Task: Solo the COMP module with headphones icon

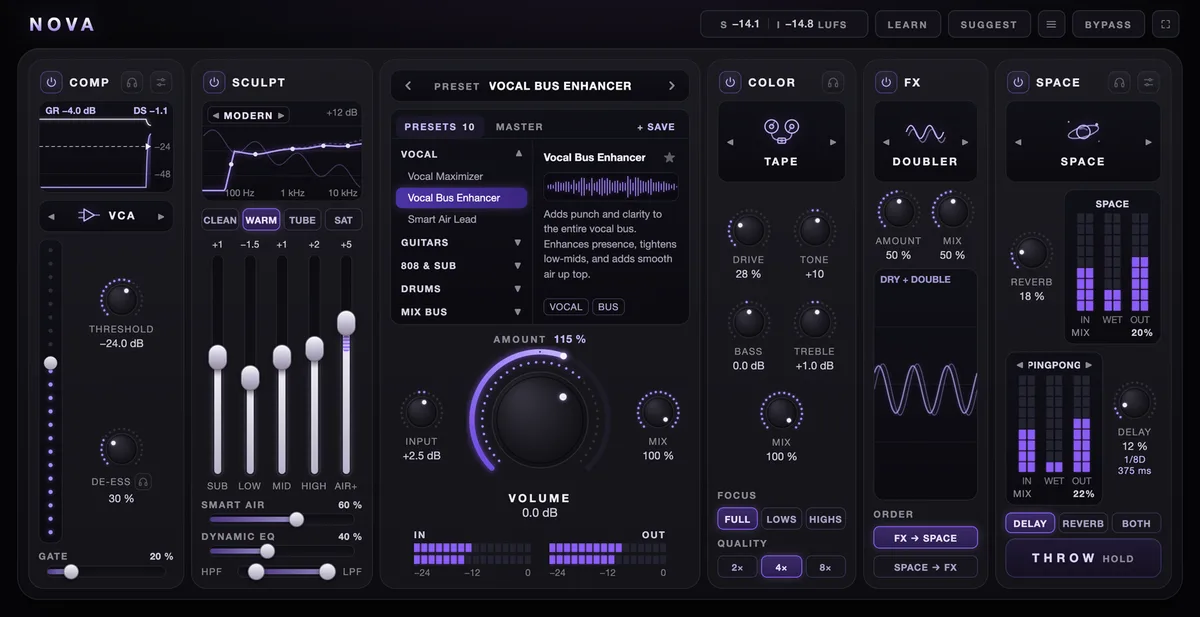Action: tap(132, 82)
